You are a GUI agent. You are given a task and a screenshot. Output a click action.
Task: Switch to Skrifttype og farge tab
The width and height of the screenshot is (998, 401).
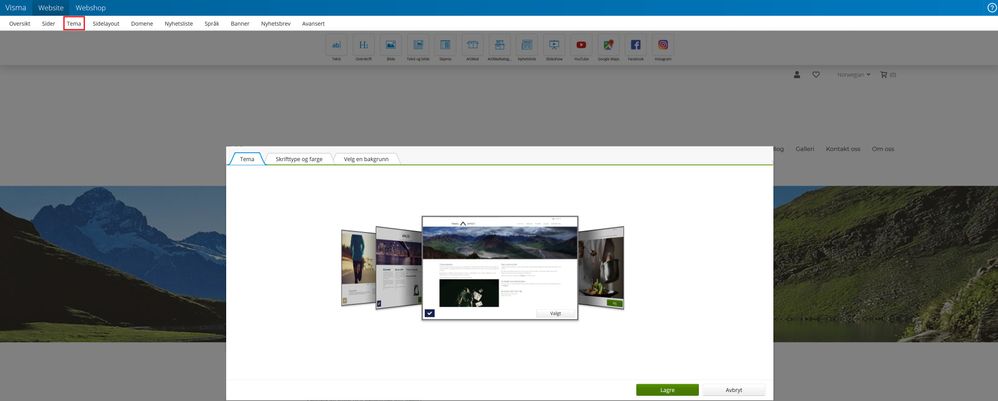[299, 159]
